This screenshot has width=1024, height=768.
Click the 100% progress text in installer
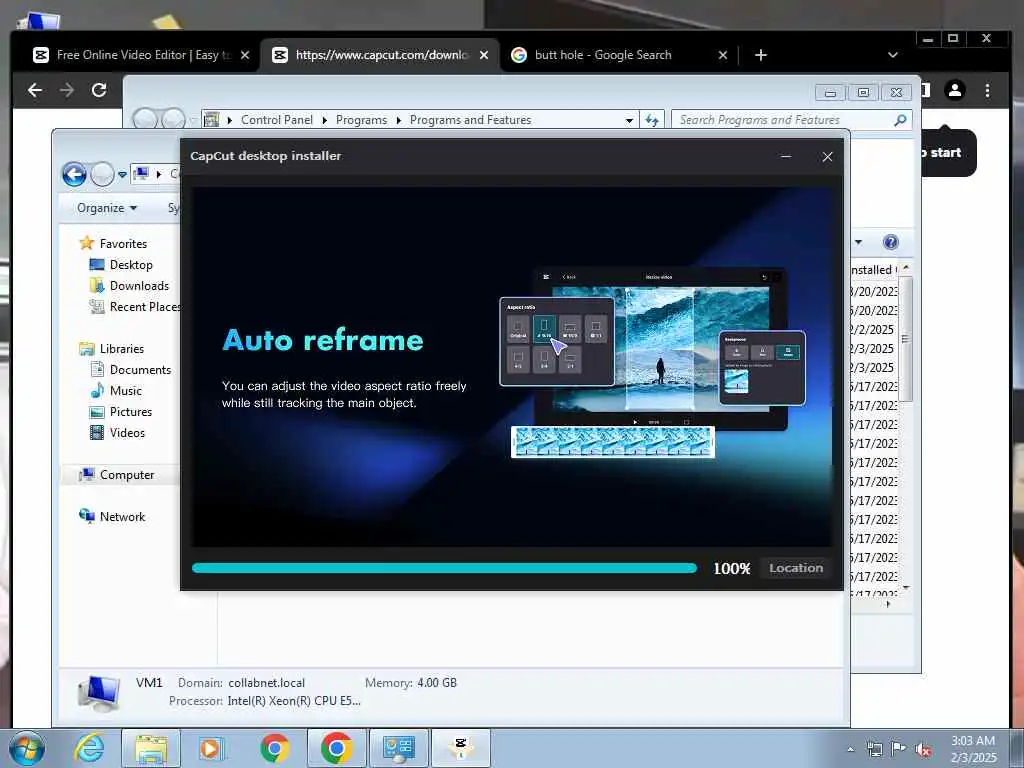point(731,569)
